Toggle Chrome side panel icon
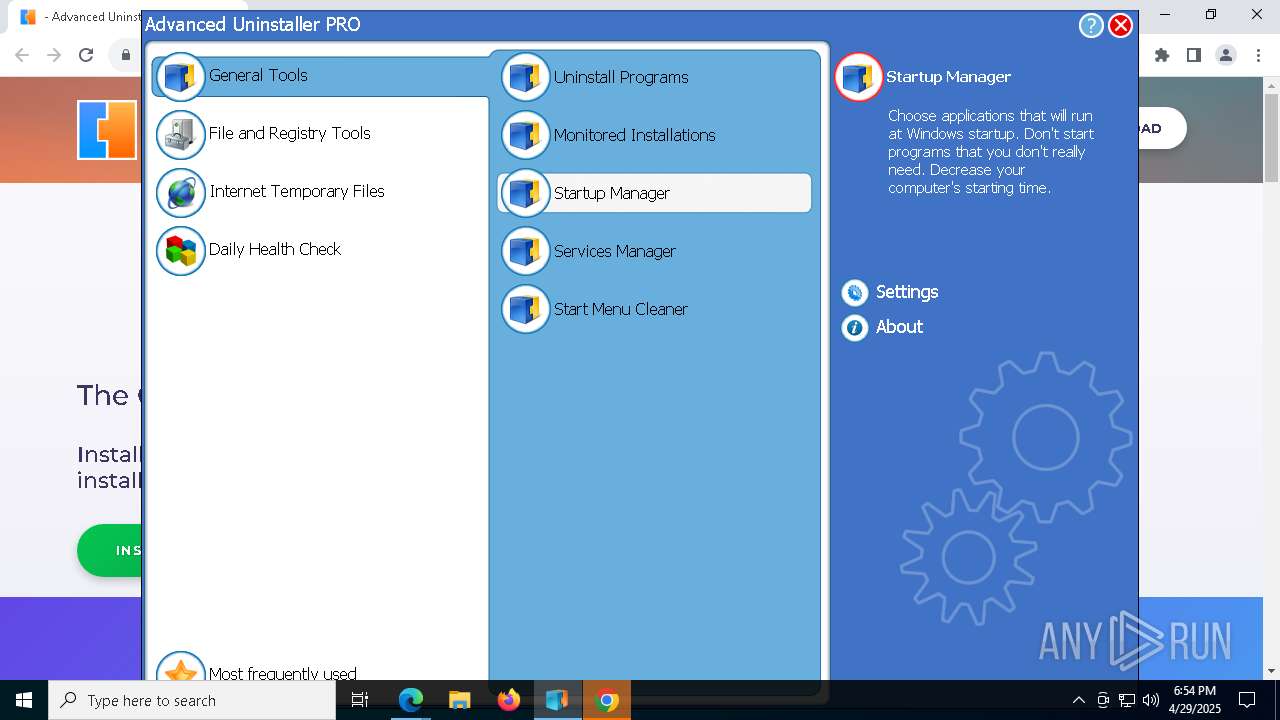Screen dimensions: 1280x720 [x=1193, y=55]
